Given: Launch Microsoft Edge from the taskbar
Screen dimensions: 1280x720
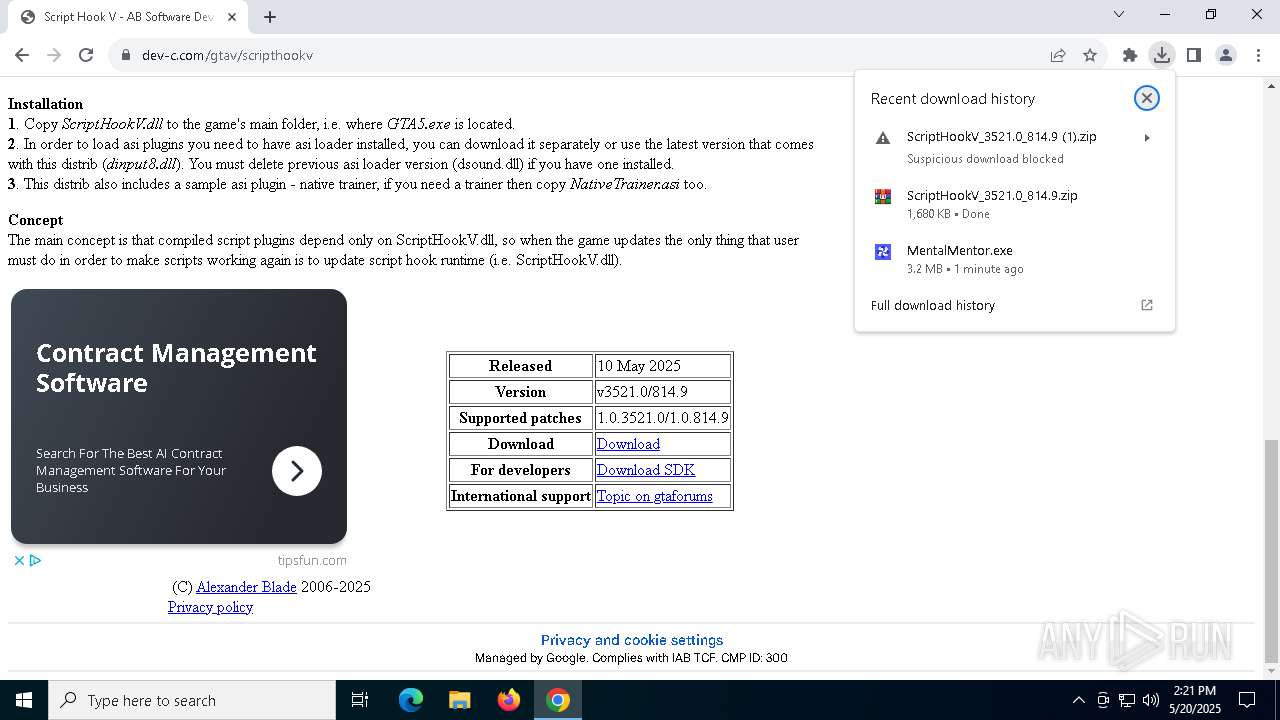Looking at the screenshot, I should (411, 700).
